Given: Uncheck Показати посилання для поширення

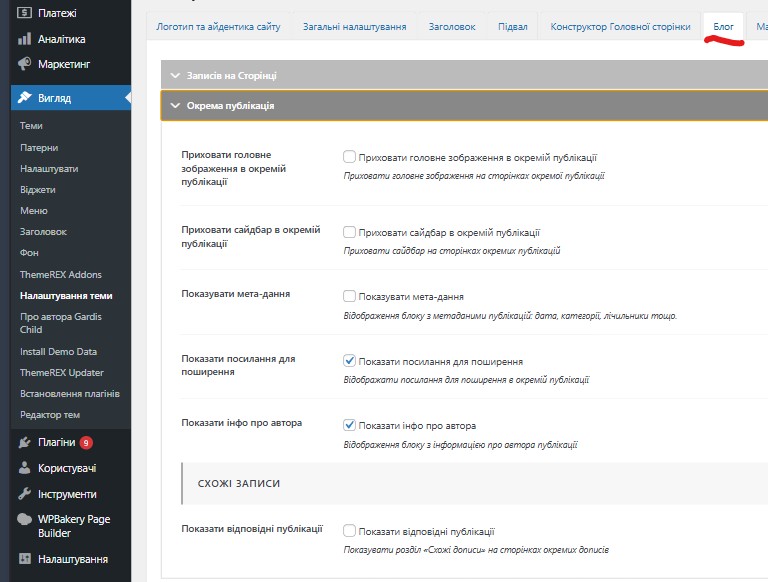Looking at the screenshot, I should coord(349,361).
